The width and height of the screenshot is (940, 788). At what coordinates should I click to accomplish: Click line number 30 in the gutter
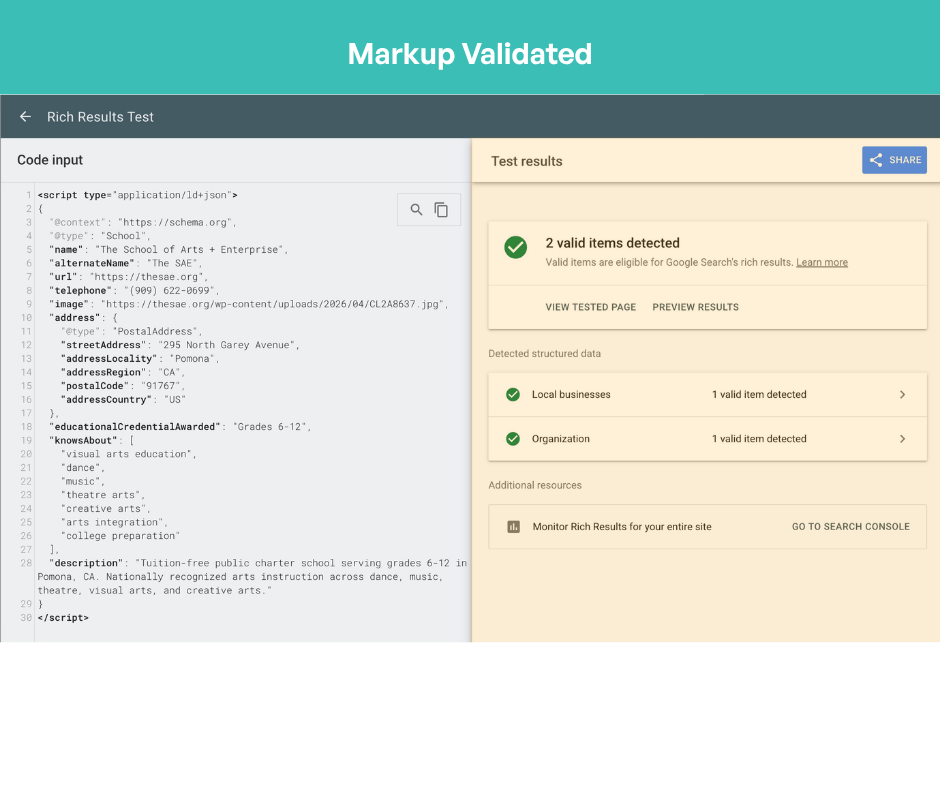pyautogui.click(x=26, y=618)
